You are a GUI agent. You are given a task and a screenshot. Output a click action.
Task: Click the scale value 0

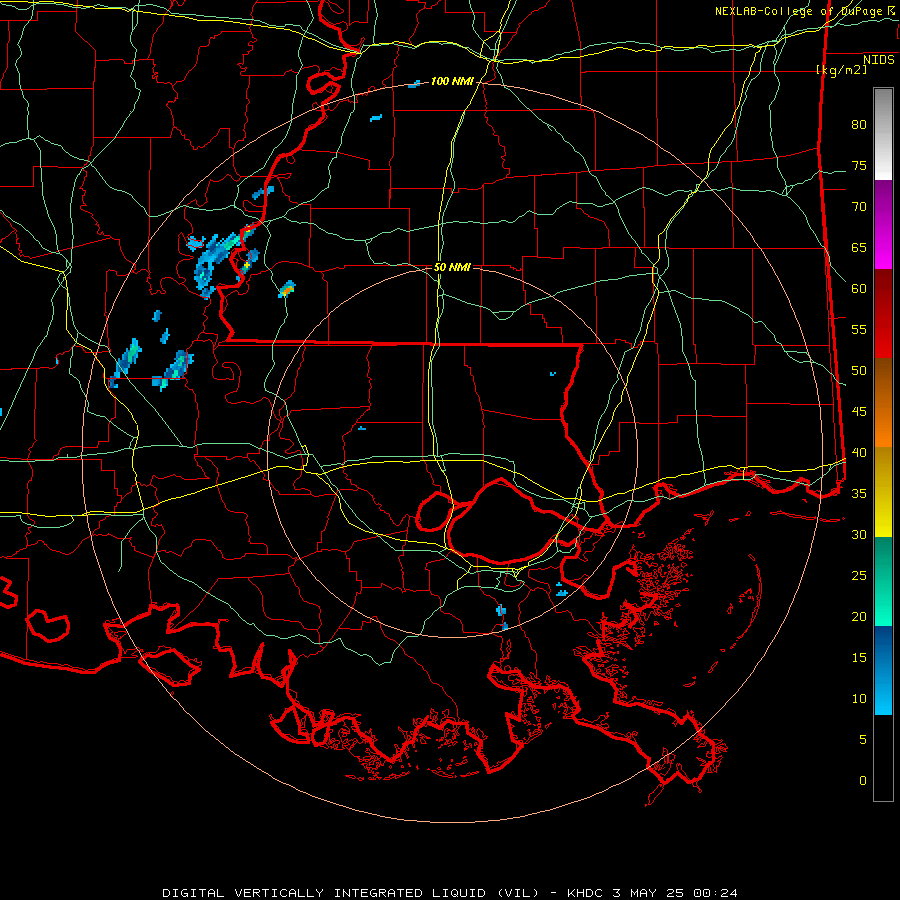[863, 781]
